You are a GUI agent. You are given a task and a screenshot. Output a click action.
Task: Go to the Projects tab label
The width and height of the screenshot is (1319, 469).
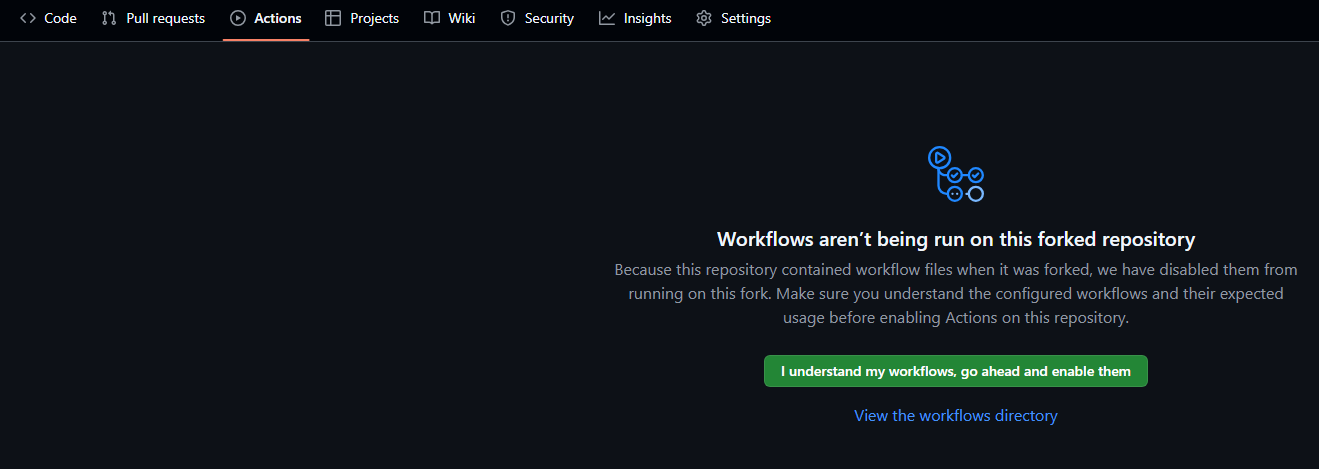click(x=374, y=18)
